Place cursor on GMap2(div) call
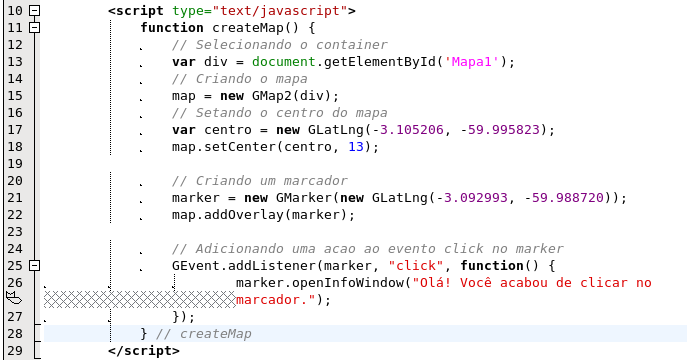The height and width of the screenshot is (360, 690). [x=291, y=96]
